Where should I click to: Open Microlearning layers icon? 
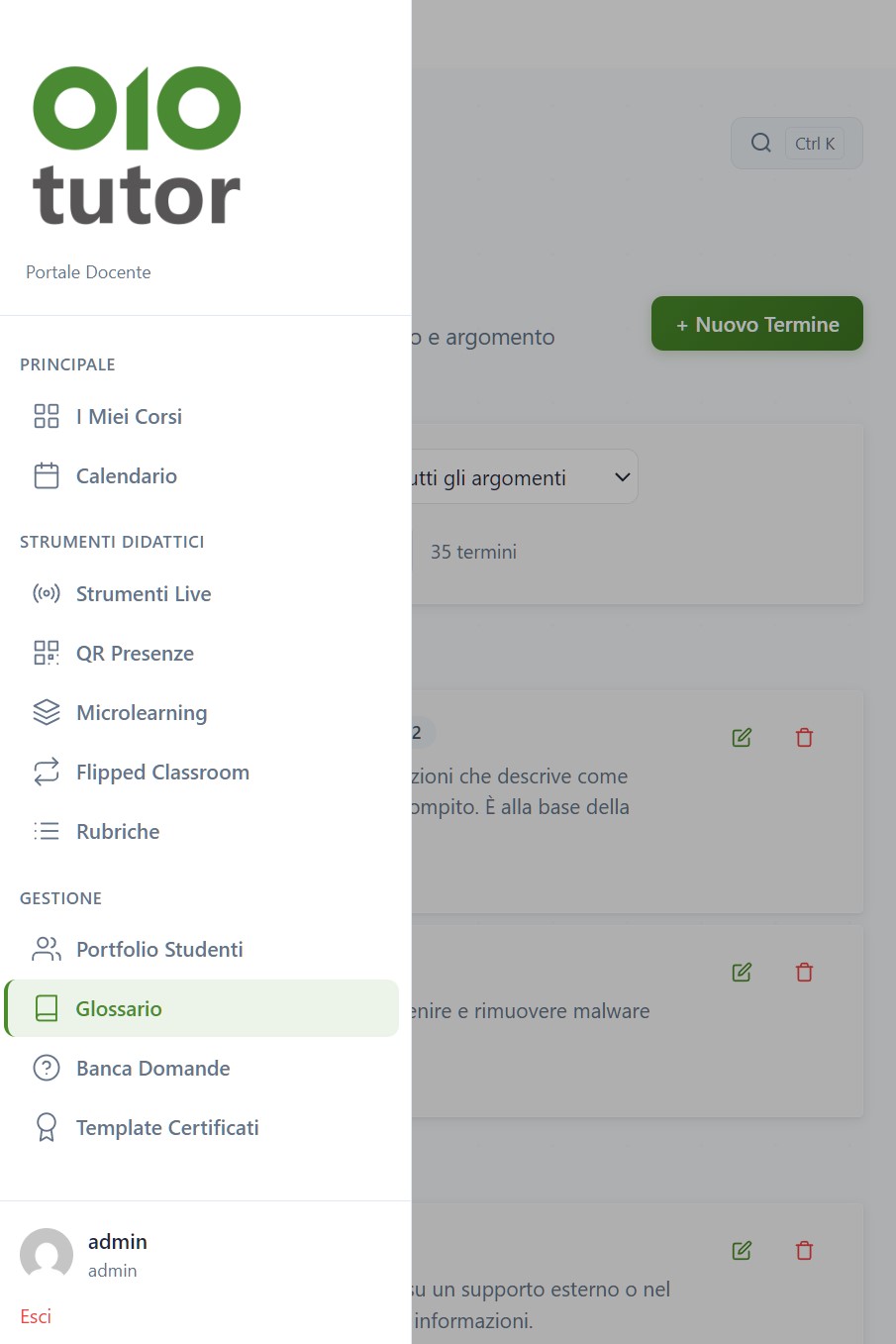47,712
